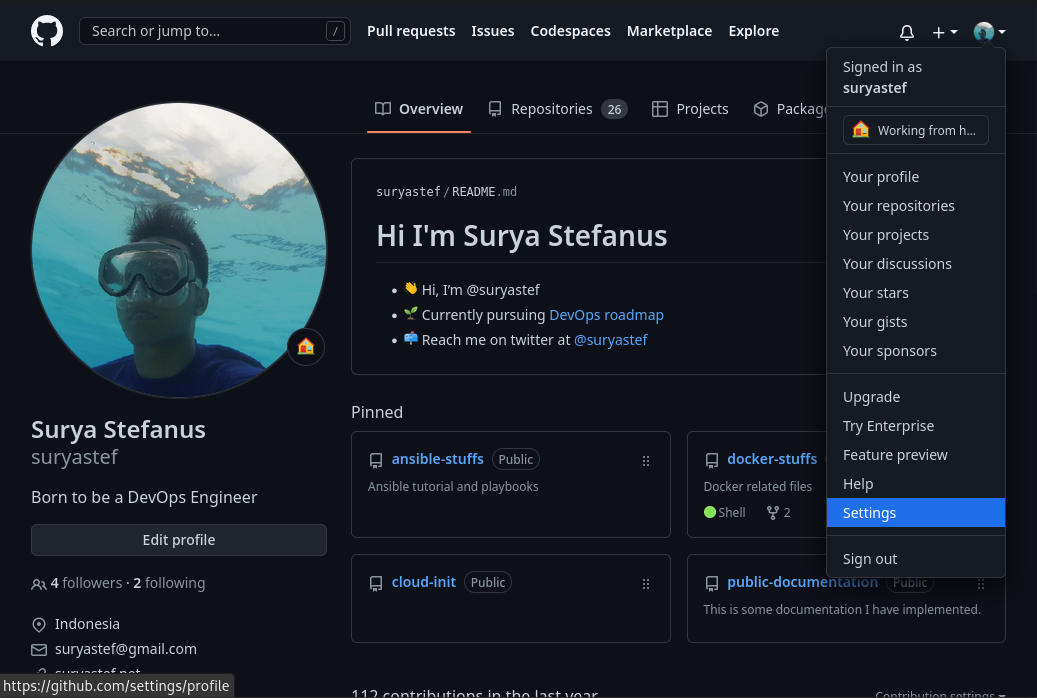Switch to the Projects tab

pyautogui.click(x=690, y=109)
